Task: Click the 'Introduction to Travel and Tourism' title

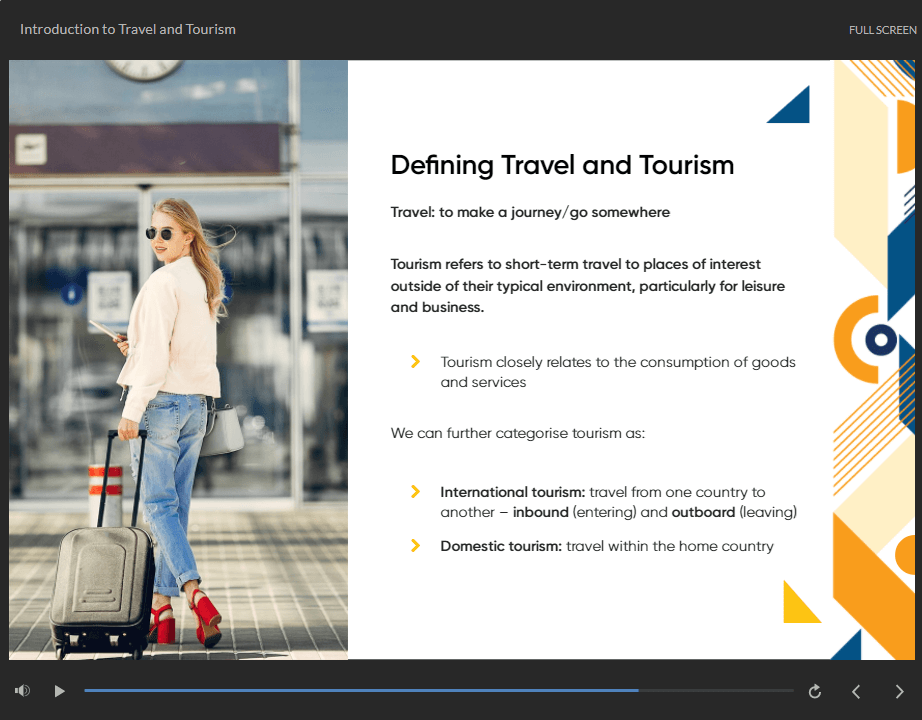Action: (x=128, y=29)
